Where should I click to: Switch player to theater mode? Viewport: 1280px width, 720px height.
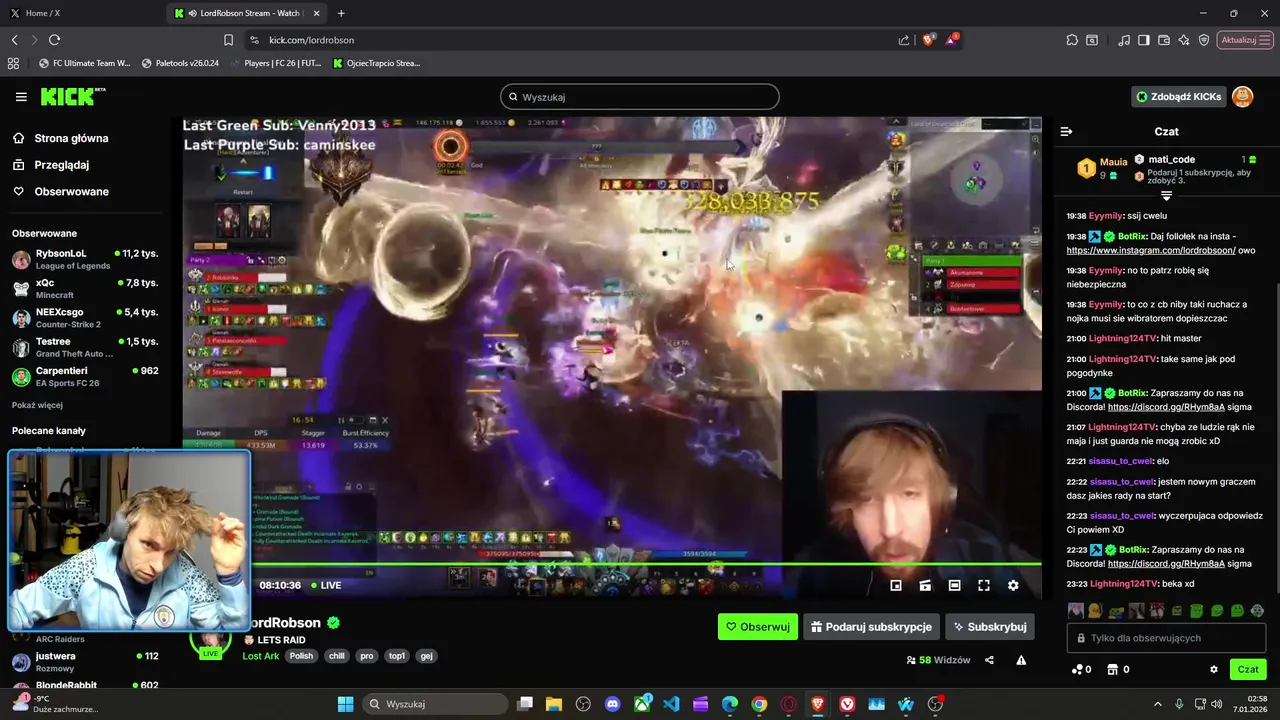click(x=955, y=586)
